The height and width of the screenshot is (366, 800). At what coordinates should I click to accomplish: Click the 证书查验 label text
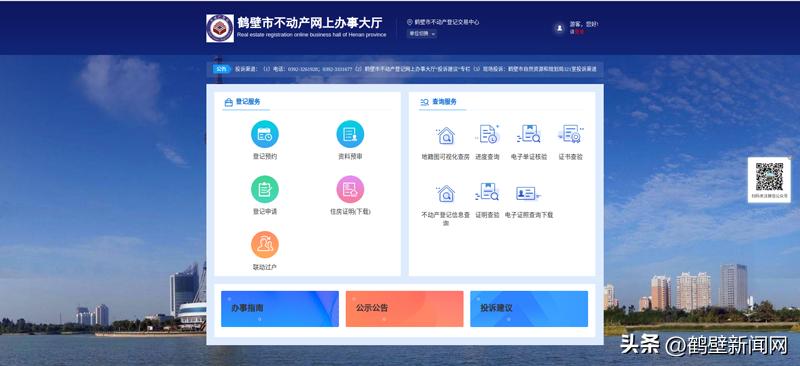(570, 157)
